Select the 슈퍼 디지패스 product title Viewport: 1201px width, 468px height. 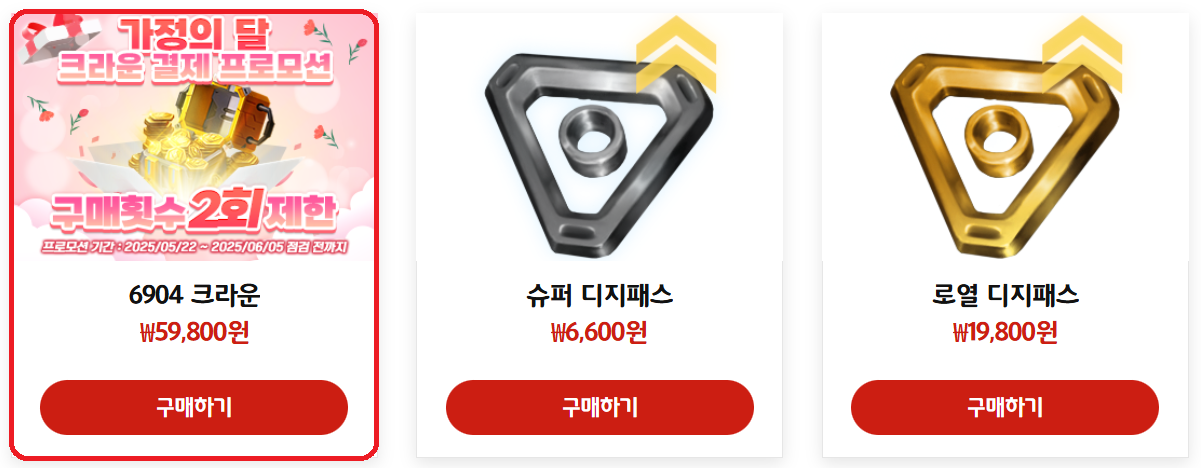tap(599, 296)
